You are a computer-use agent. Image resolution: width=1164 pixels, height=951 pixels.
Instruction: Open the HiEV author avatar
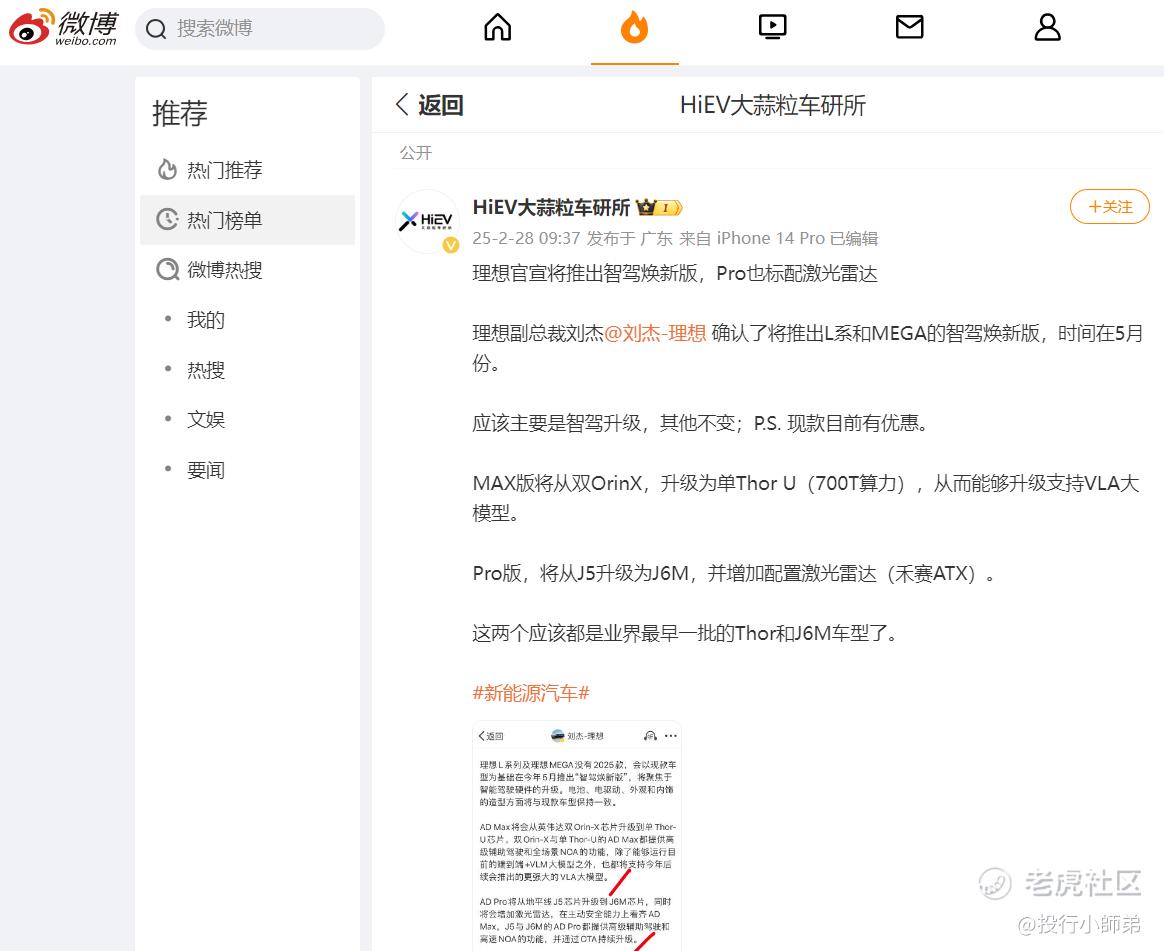pos(428,221)
